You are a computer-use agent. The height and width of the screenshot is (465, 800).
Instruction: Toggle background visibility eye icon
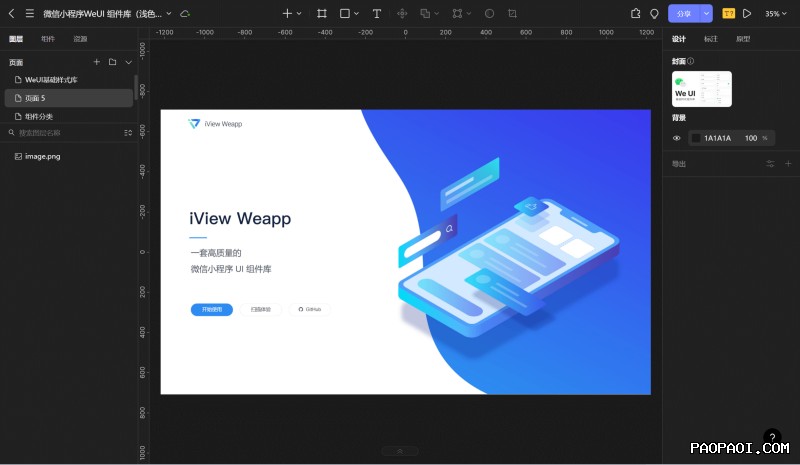tap(677, 138)
